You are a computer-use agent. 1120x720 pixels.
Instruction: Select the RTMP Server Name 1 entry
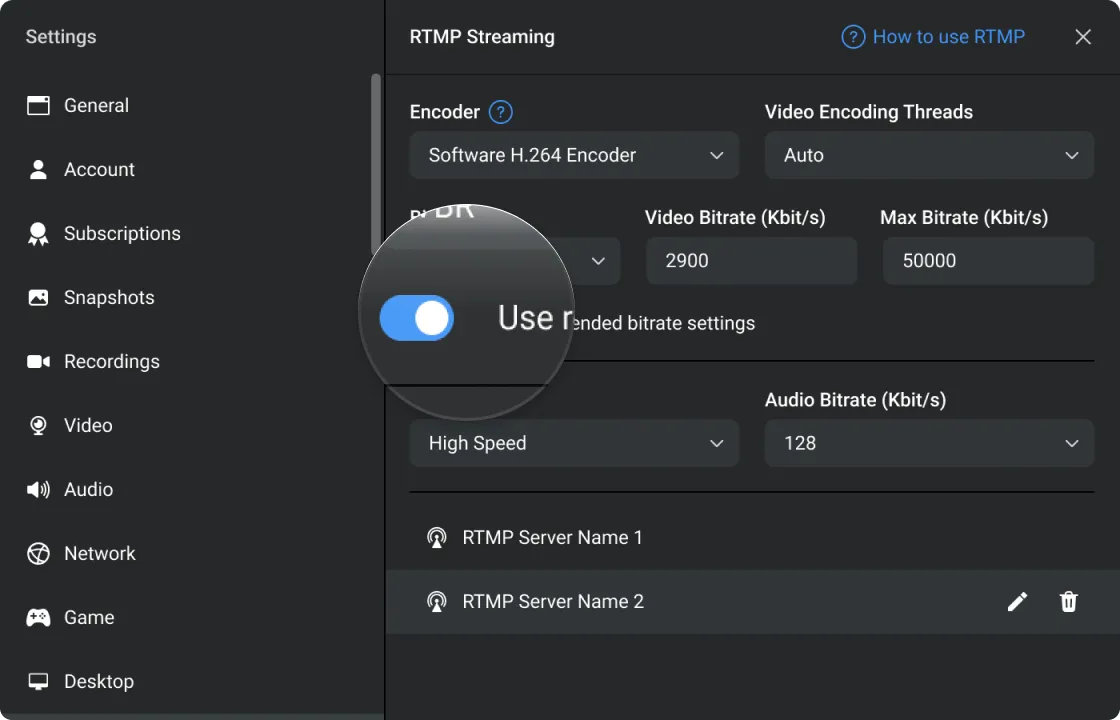click(x=552, y=537)
